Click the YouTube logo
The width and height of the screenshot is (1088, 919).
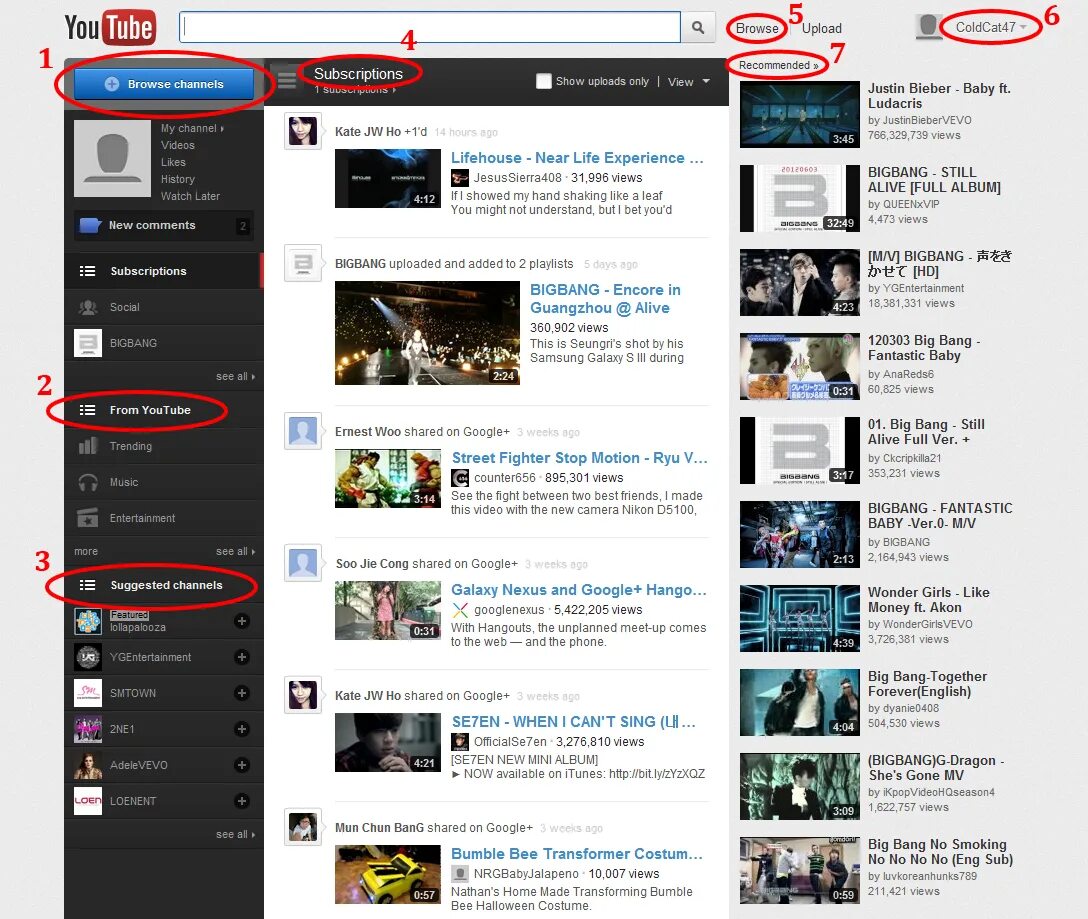[110, 27]
